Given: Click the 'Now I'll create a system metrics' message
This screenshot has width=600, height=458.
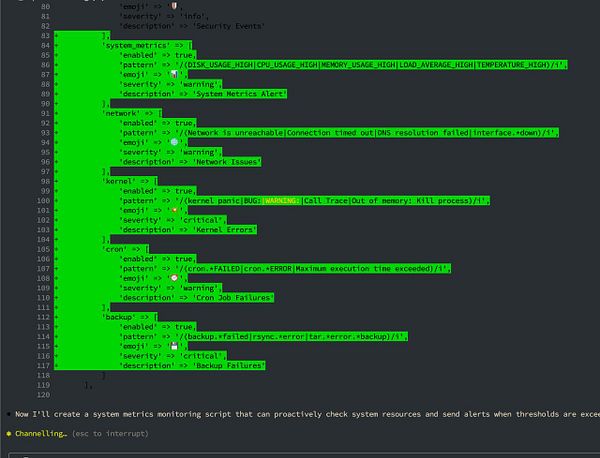Looking at the screenshot, I should pos(308,414).
